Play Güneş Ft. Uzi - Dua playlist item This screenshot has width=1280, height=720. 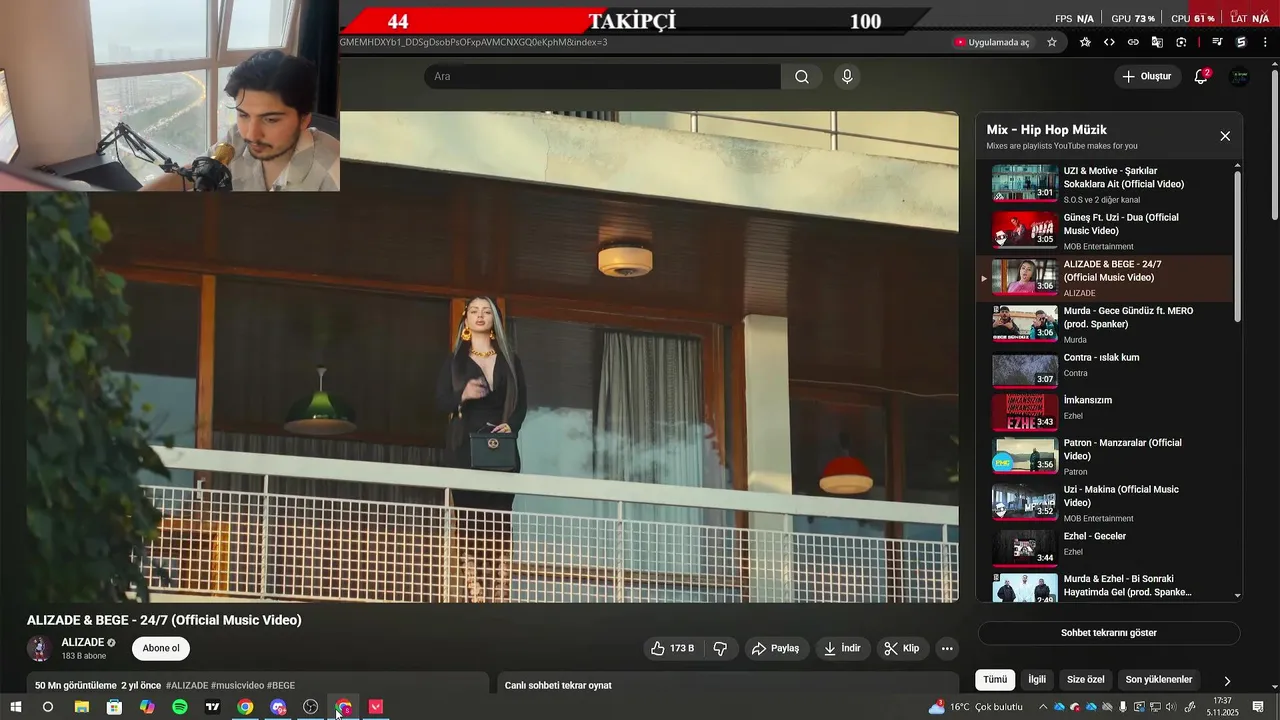(x=1106, y=230)
